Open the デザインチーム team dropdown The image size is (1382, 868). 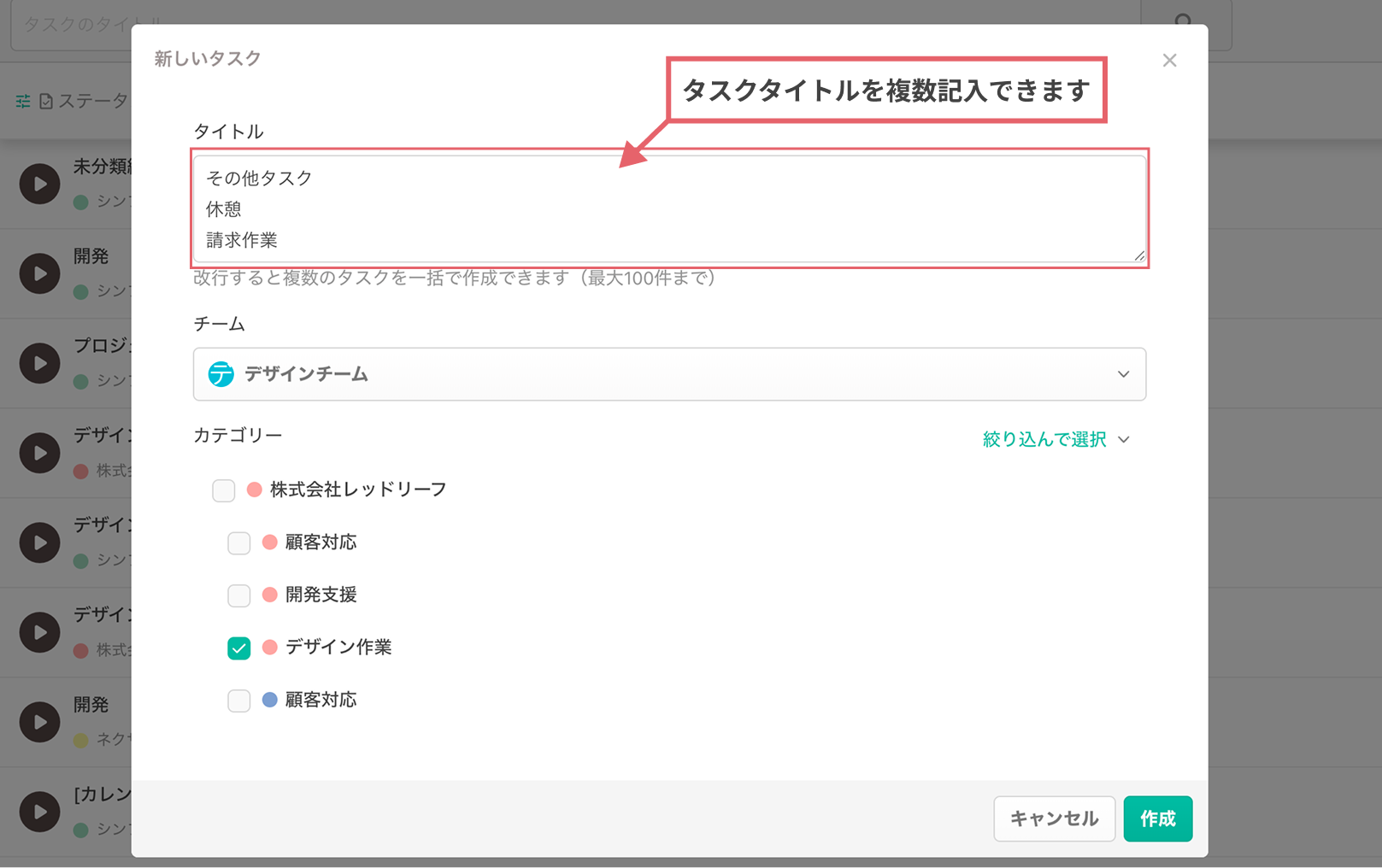tap(669, 374)
